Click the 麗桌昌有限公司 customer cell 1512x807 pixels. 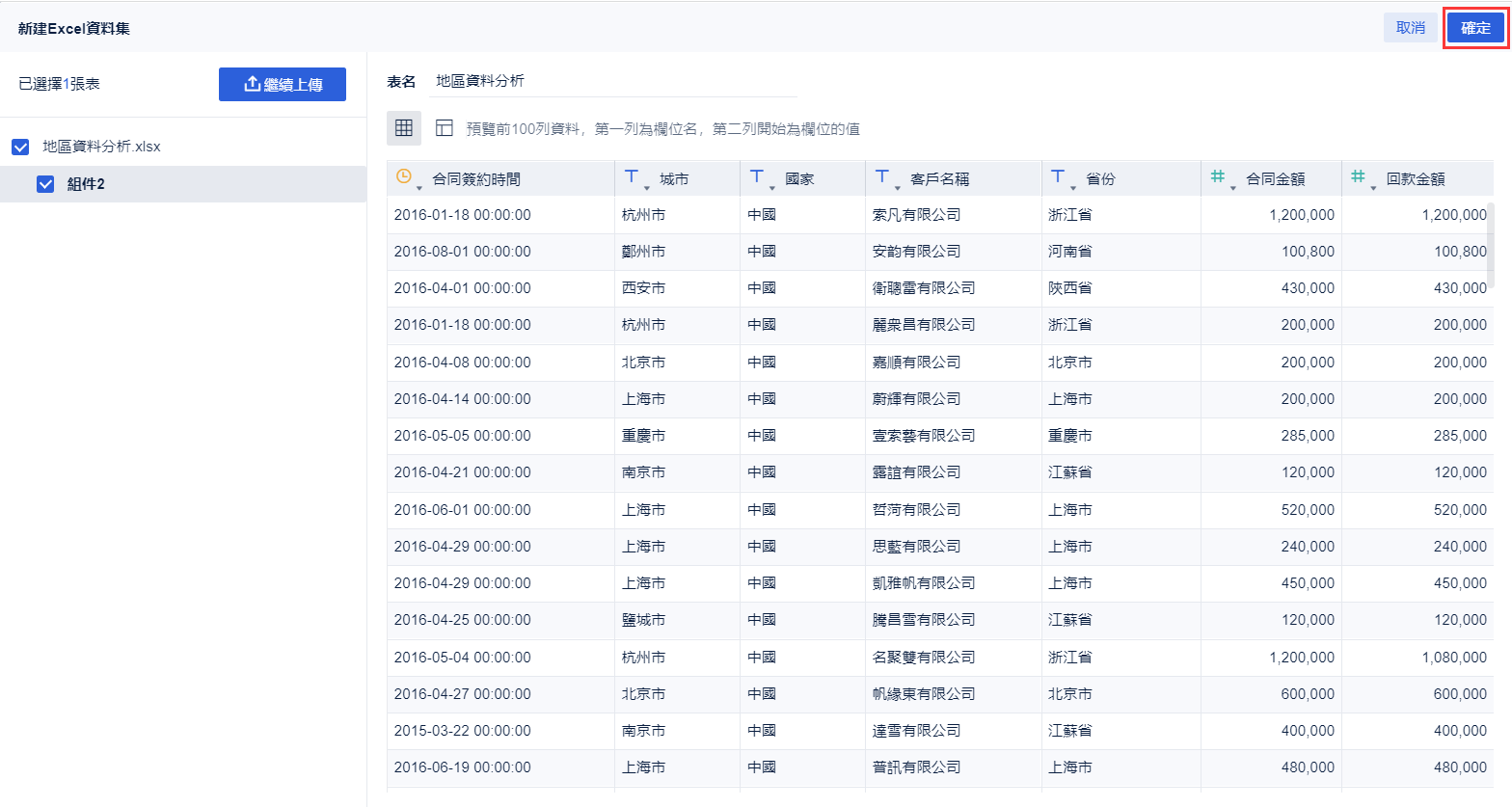pyautogui.click(x=954, y=325)
